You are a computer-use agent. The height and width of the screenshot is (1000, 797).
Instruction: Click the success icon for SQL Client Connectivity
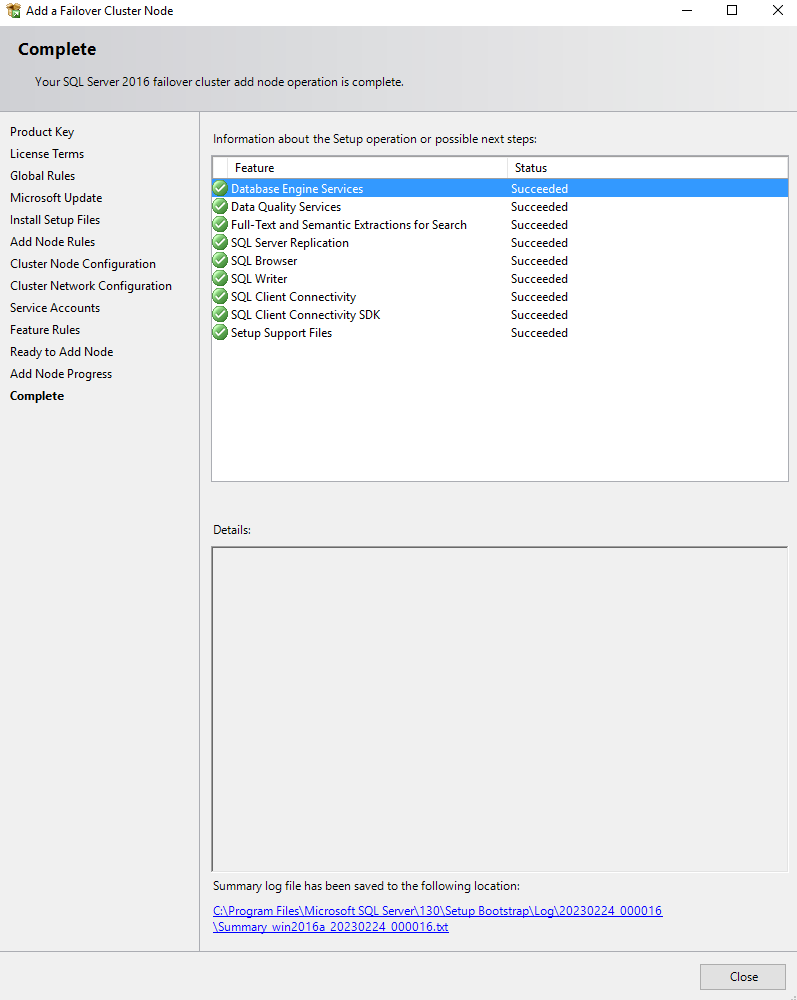pos(220,296)
